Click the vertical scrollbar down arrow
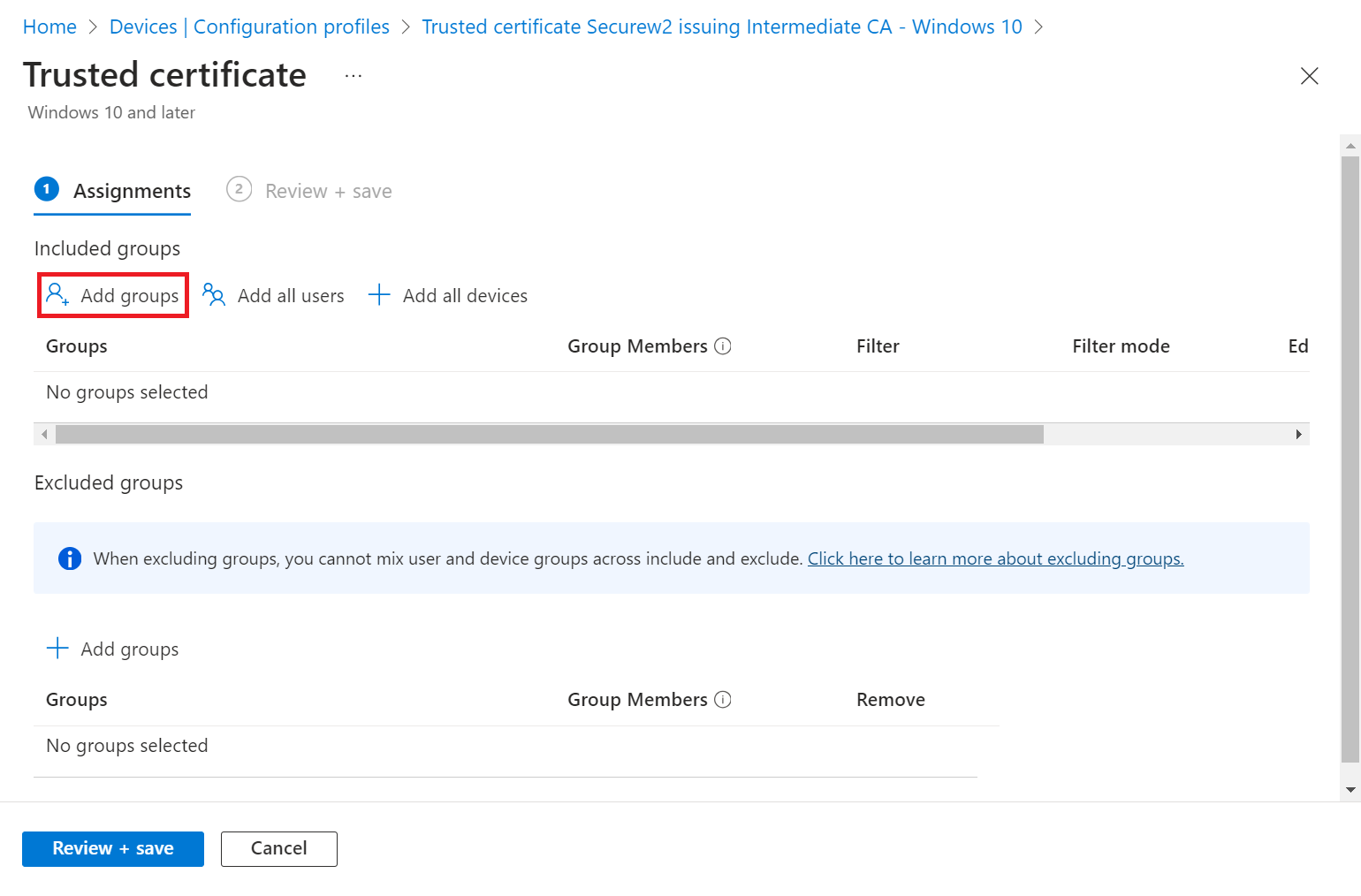 coord(1350,789)
